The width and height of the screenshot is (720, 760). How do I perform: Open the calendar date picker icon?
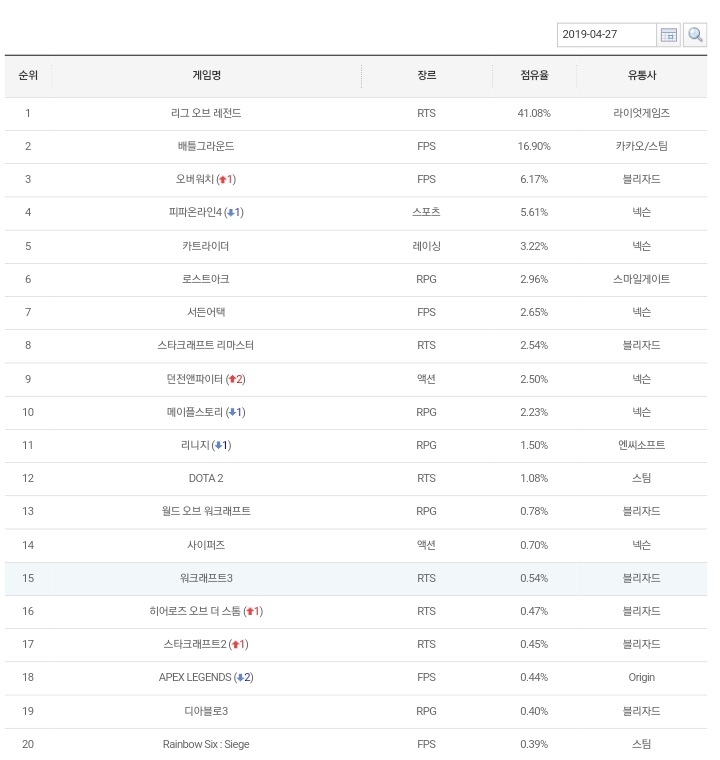668,35
